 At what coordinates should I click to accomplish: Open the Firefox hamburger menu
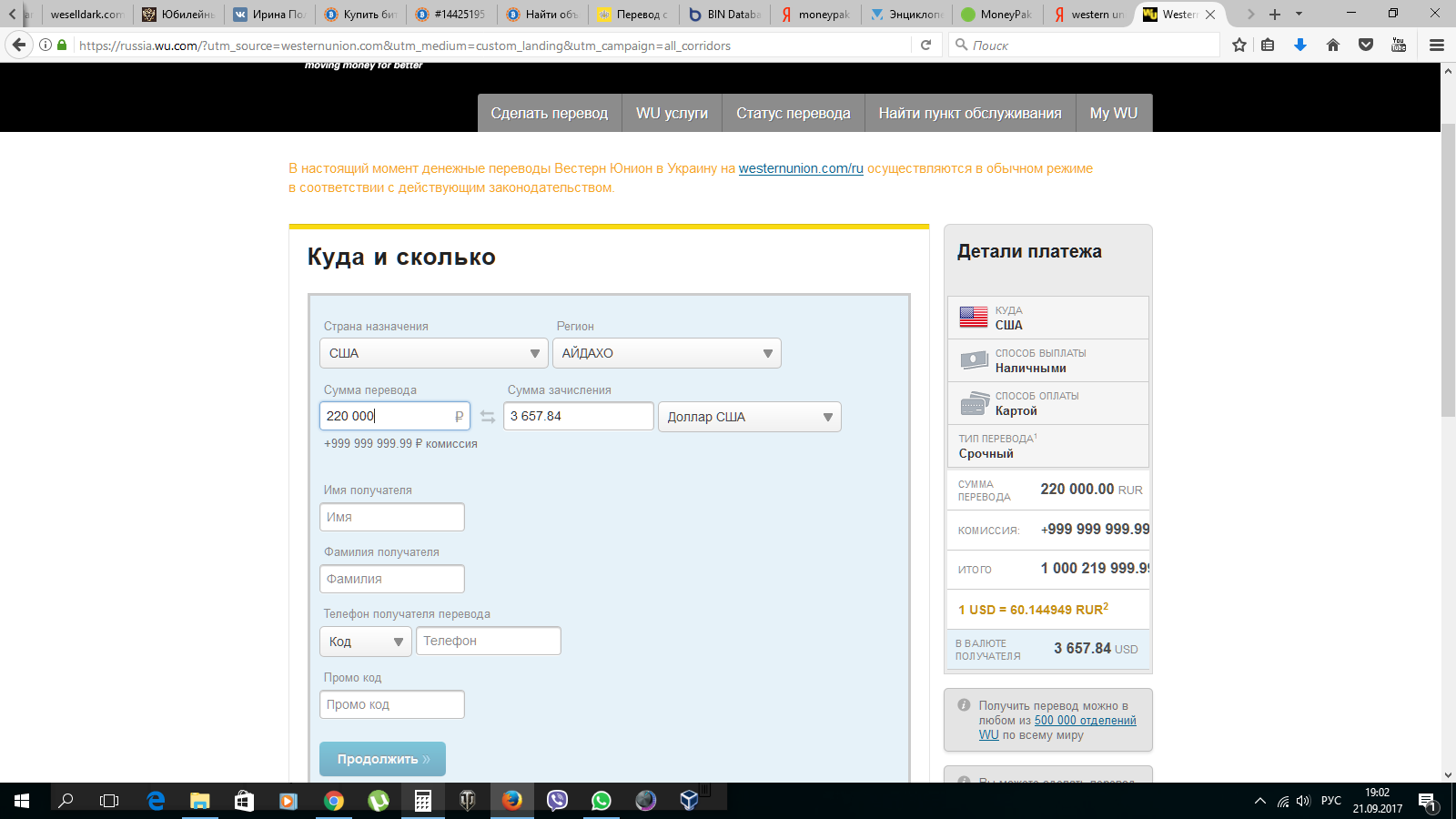[1437, 45]
